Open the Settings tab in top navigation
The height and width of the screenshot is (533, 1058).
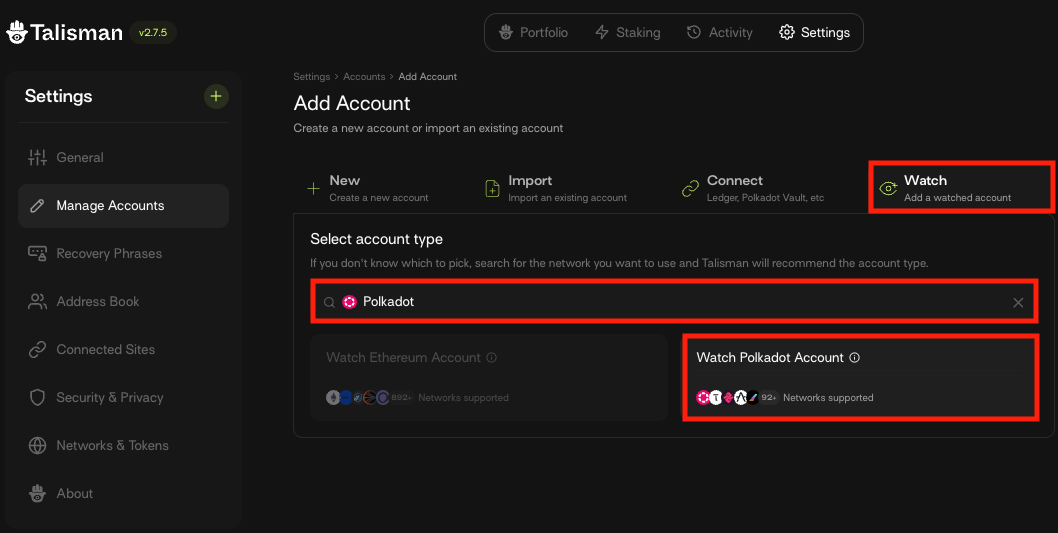[814, 32]
